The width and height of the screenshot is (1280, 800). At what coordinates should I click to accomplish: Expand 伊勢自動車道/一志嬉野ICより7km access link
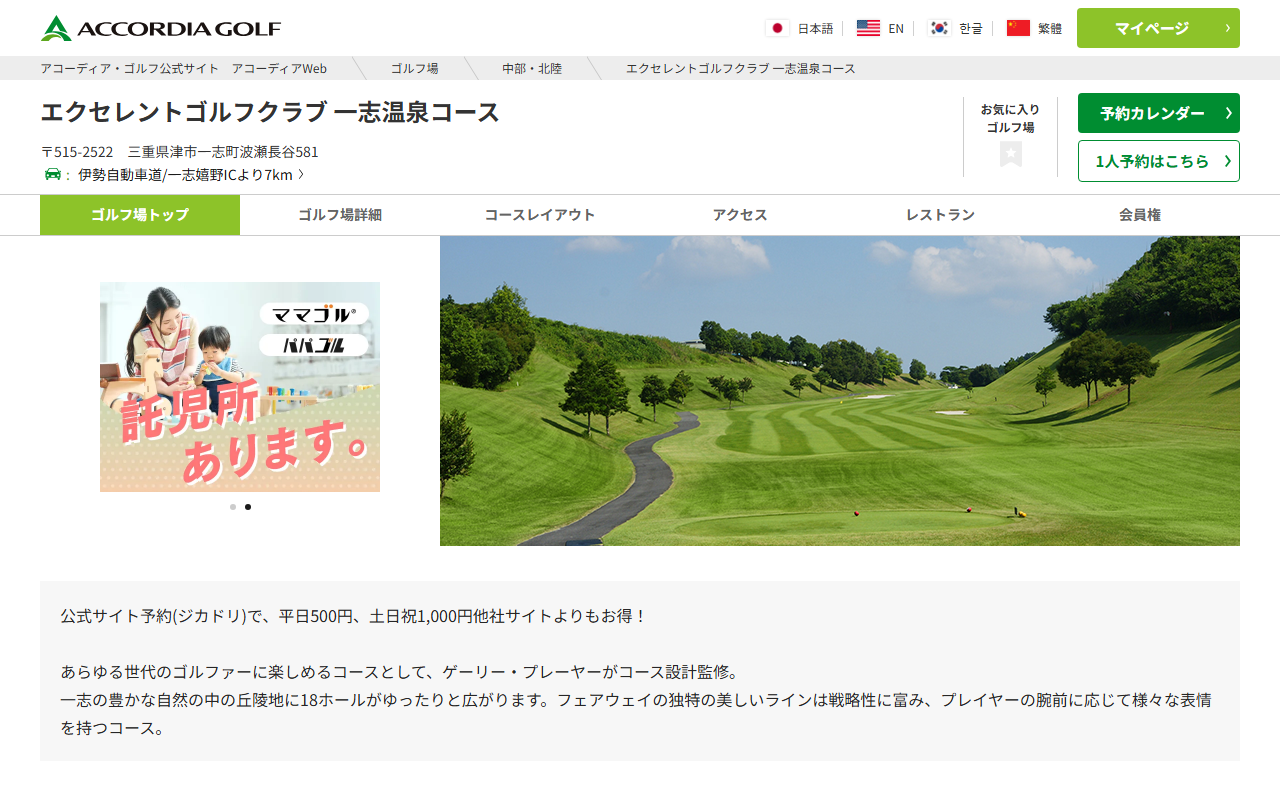pyautogui.click(x=191, y=175)
